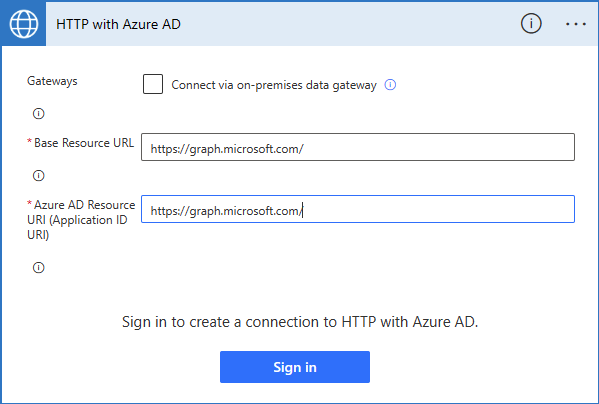599x404 pixels.
Task: Click the sign-in prompt text above the button
Action: (300, 322)
